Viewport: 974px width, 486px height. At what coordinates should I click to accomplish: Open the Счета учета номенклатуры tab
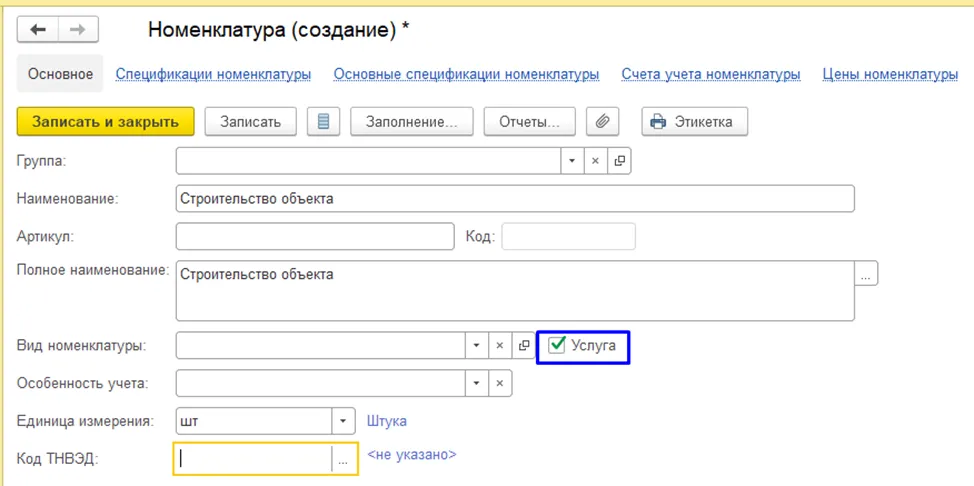pos(711,74)
